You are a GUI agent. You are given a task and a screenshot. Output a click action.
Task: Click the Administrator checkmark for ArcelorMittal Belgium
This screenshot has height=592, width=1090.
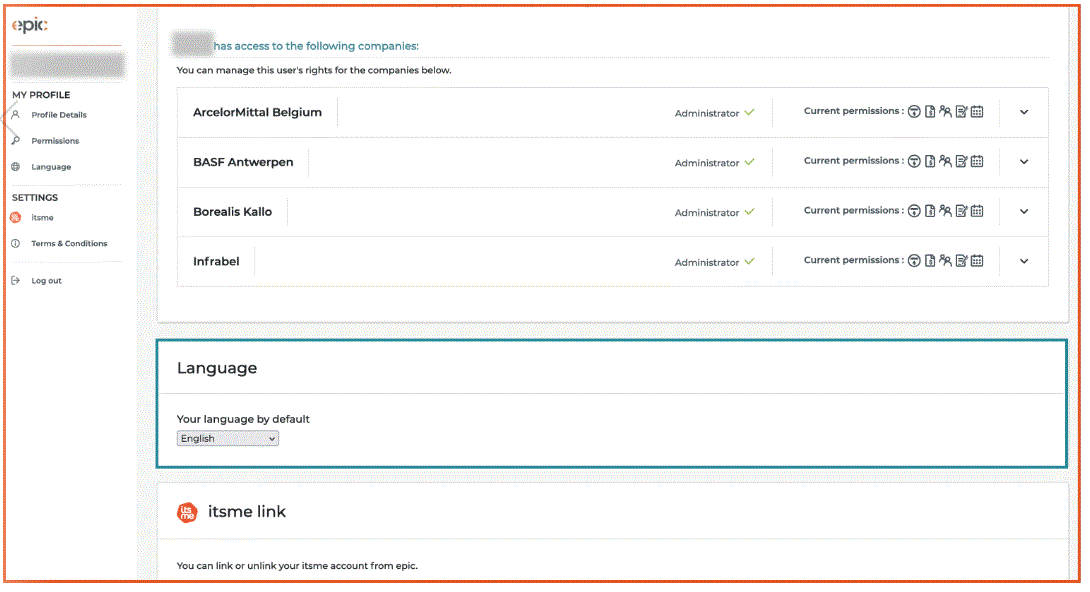coord(750,113)
